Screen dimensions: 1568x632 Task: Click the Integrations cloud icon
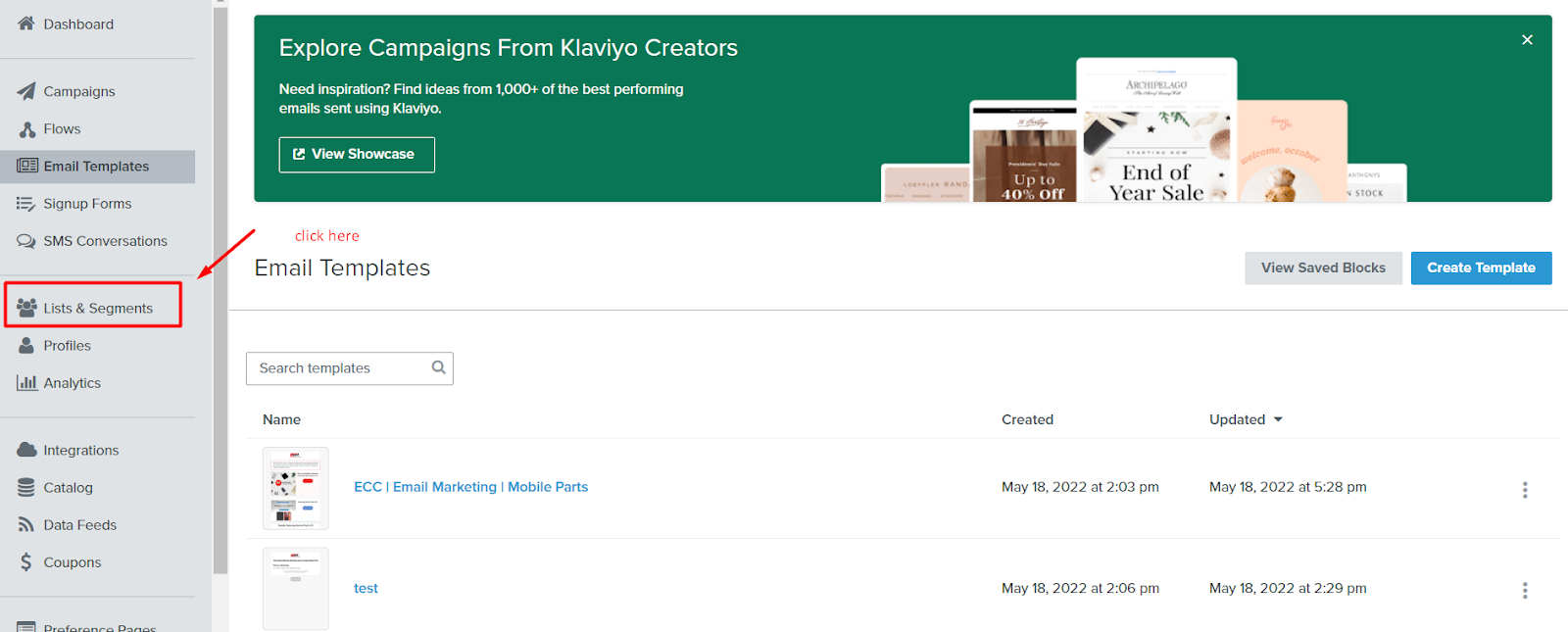[26, 450]
